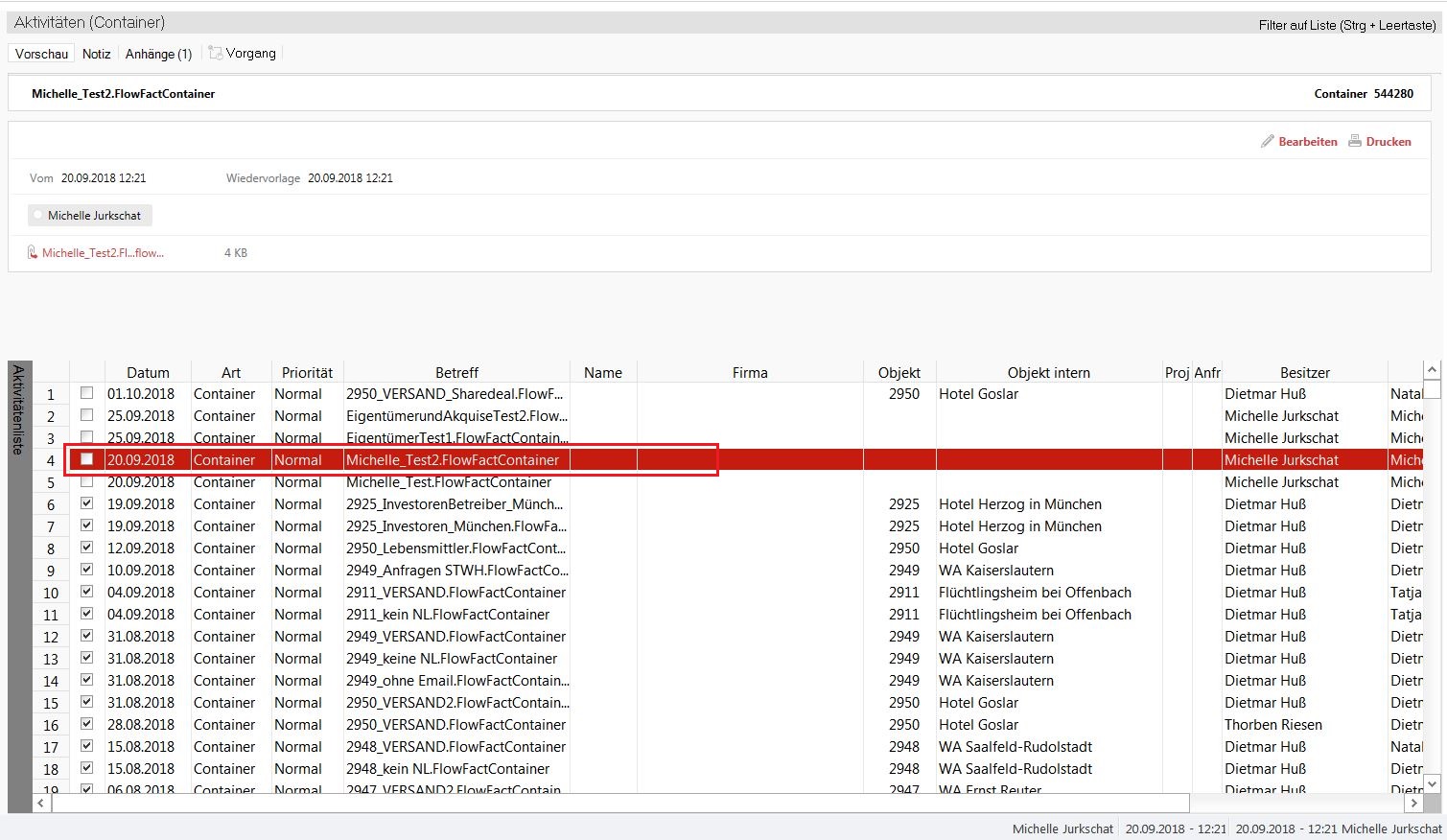Click the Bearbeiten button
Viewport: 1447px width, 840px height.
click(1307, 141)
